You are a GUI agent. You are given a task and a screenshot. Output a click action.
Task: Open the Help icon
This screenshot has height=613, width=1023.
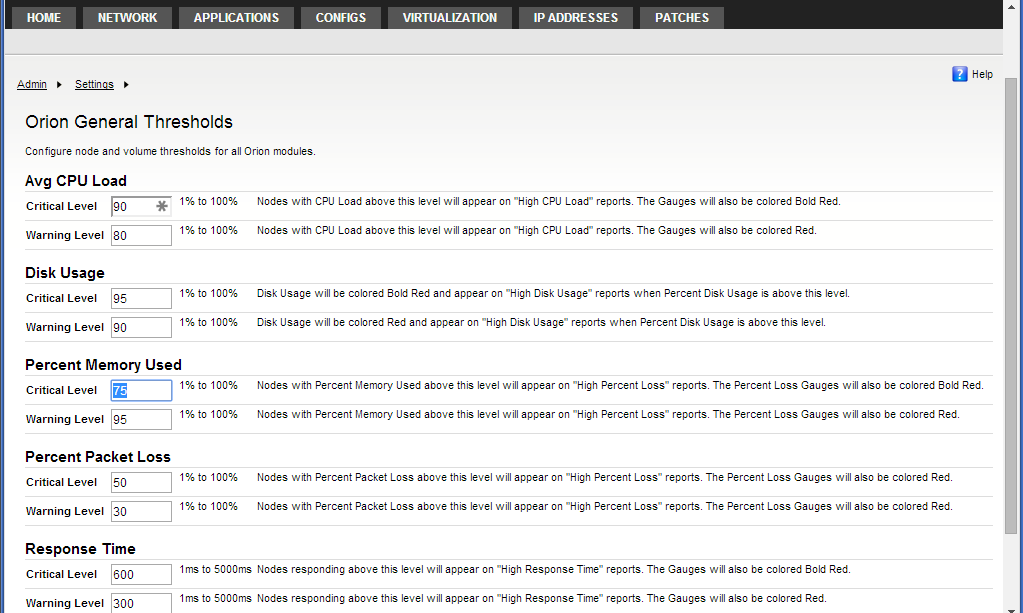click(x=959, y=74)
